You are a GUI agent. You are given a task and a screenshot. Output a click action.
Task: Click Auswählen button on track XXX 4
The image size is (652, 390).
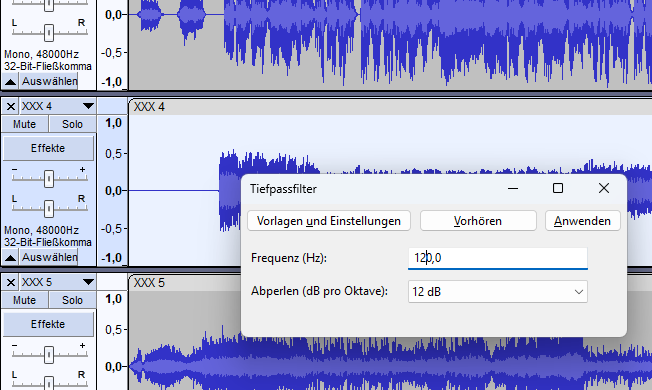click(49, 257)
